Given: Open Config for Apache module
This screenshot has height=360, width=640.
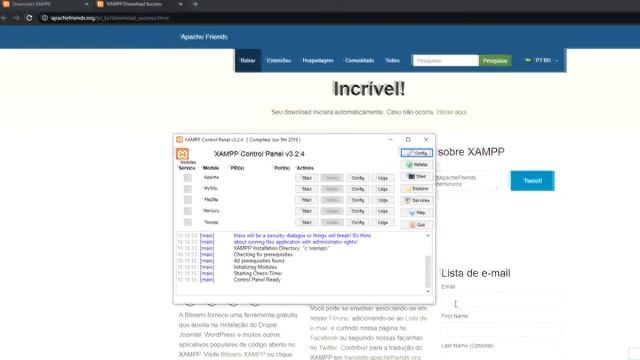Looking at the screenshot, I should coord(358,178).
